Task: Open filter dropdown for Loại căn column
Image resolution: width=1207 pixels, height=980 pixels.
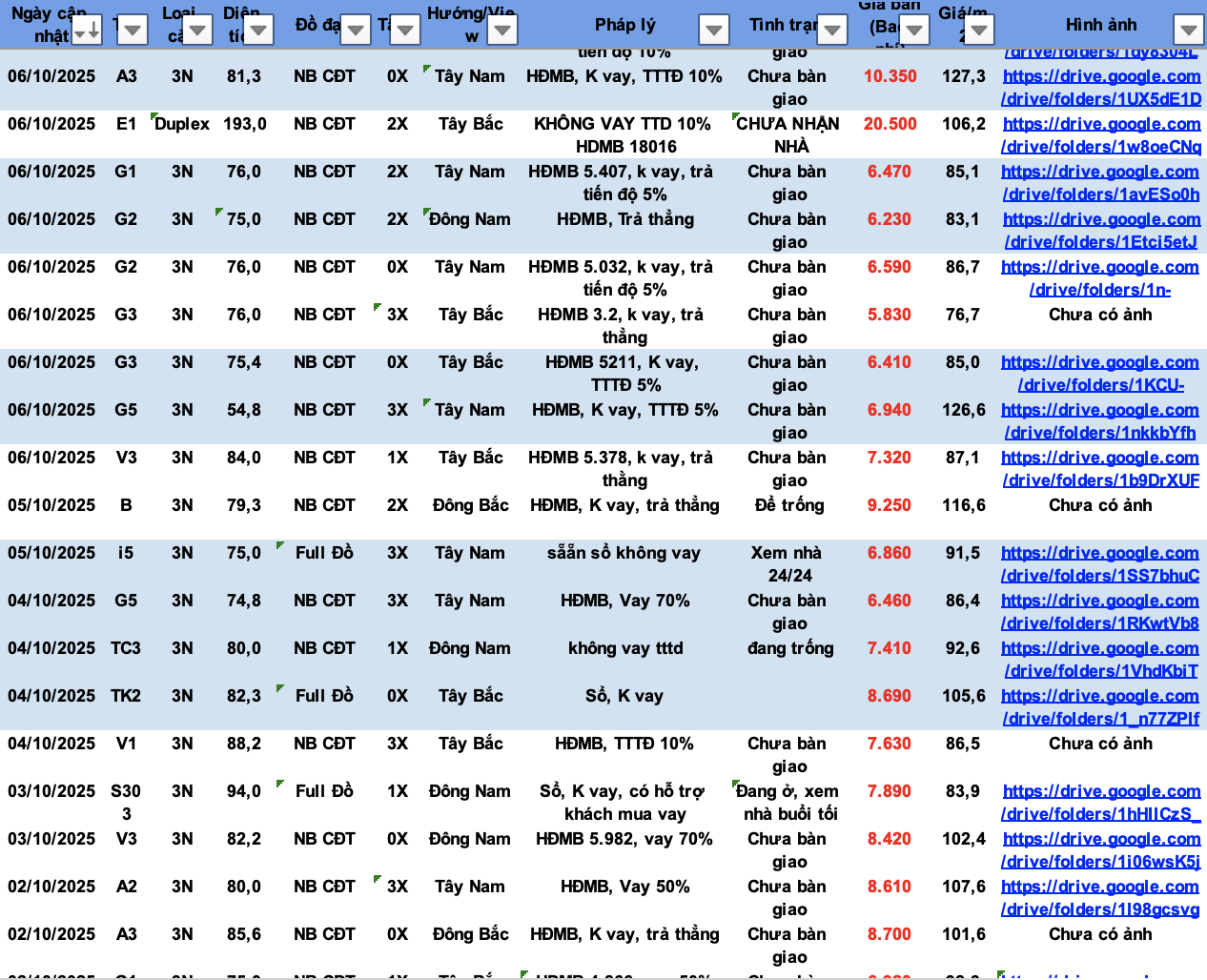Action: click(197, 31)
